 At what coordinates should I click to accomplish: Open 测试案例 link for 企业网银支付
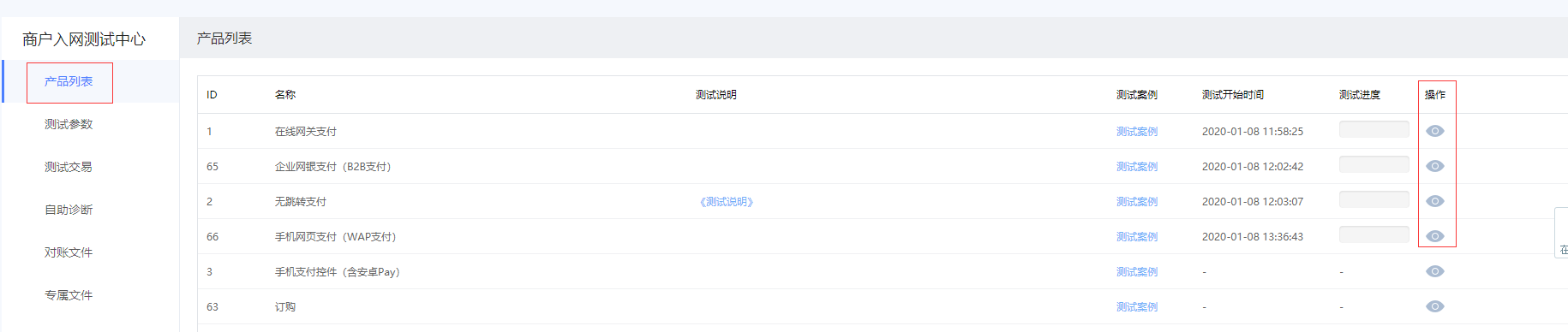point(1136,167)
